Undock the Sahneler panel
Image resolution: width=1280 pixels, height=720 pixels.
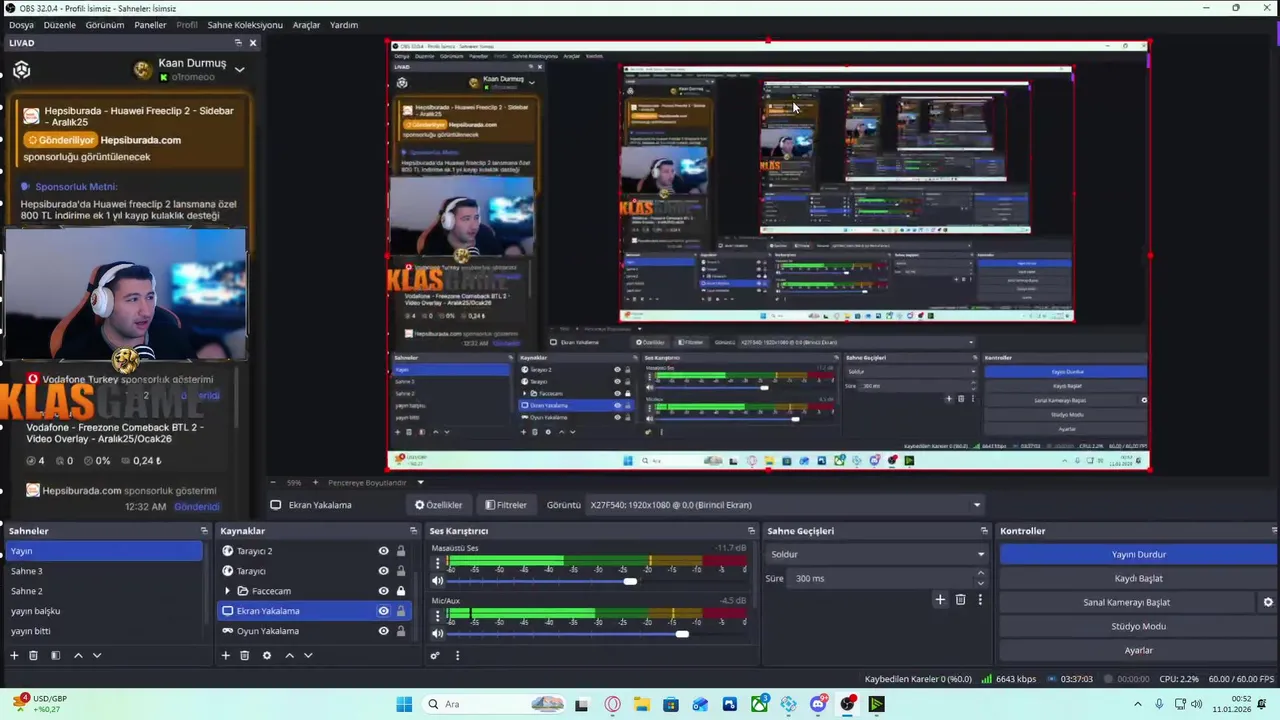[x=204, y=531]
